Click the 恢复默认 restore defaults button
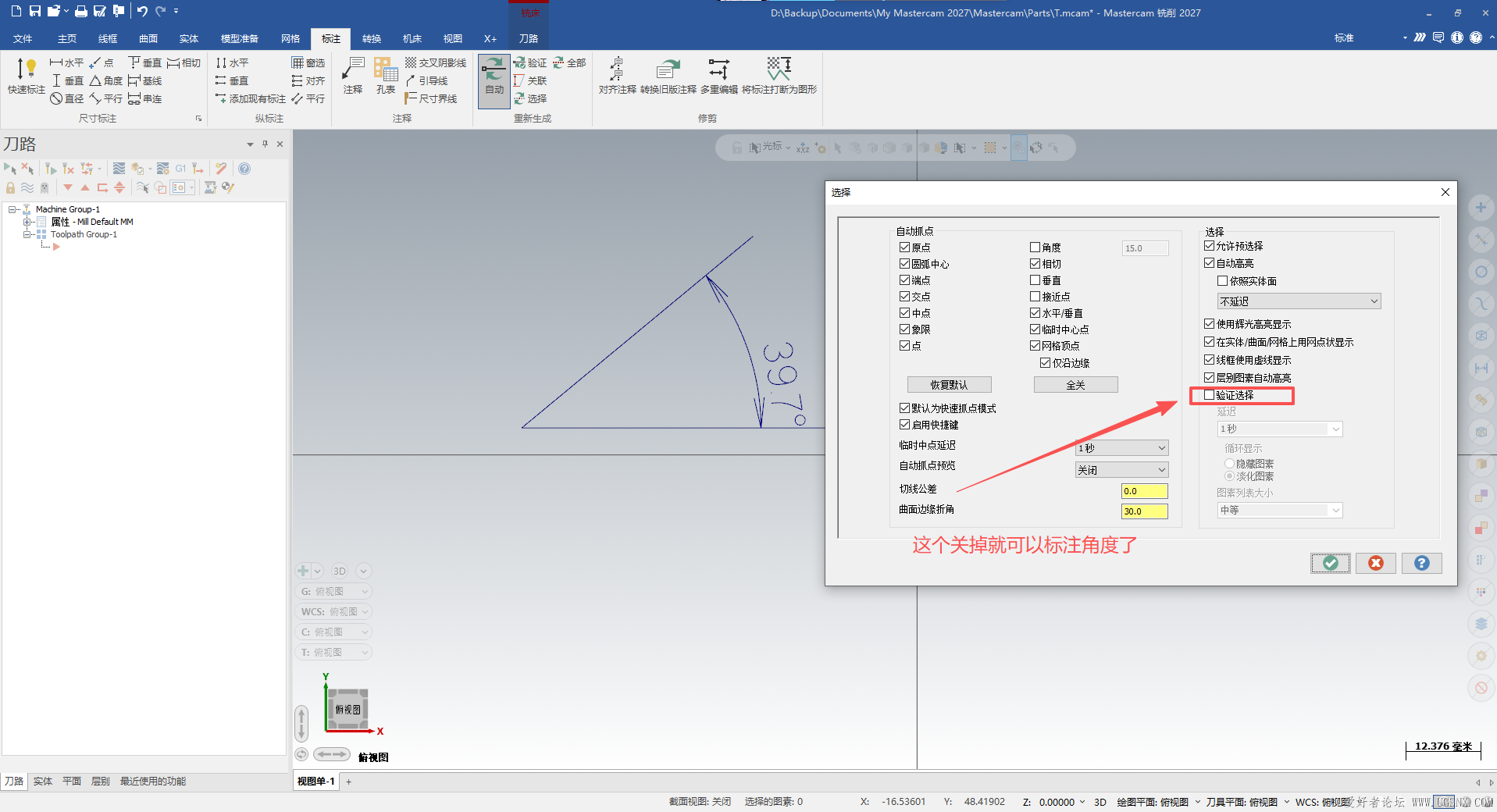Screen dimensions: 1497x812 click(x=949, y=385)
